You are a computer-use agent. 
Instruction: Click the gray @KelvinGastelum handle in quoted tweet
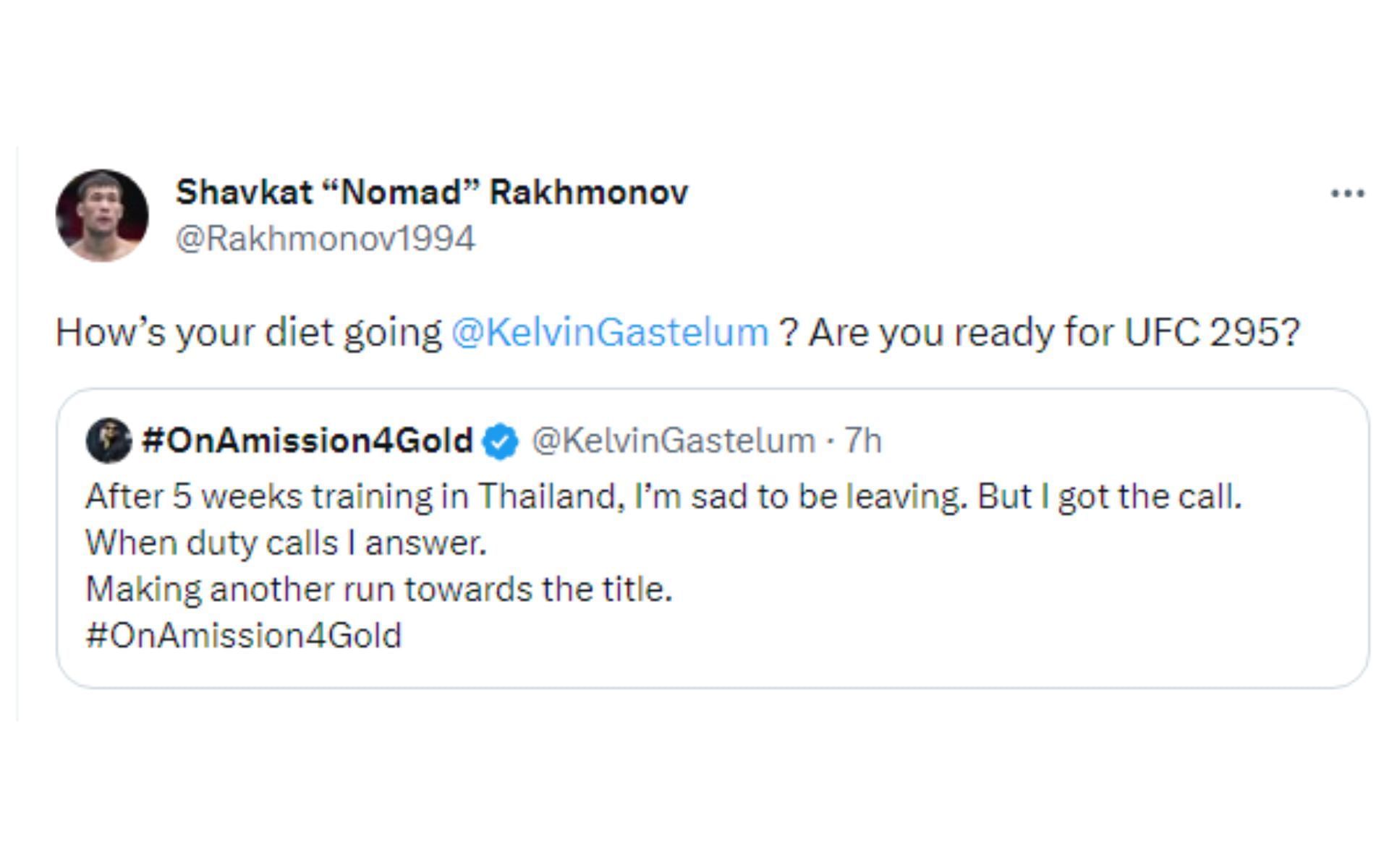(x=674, y=441)
